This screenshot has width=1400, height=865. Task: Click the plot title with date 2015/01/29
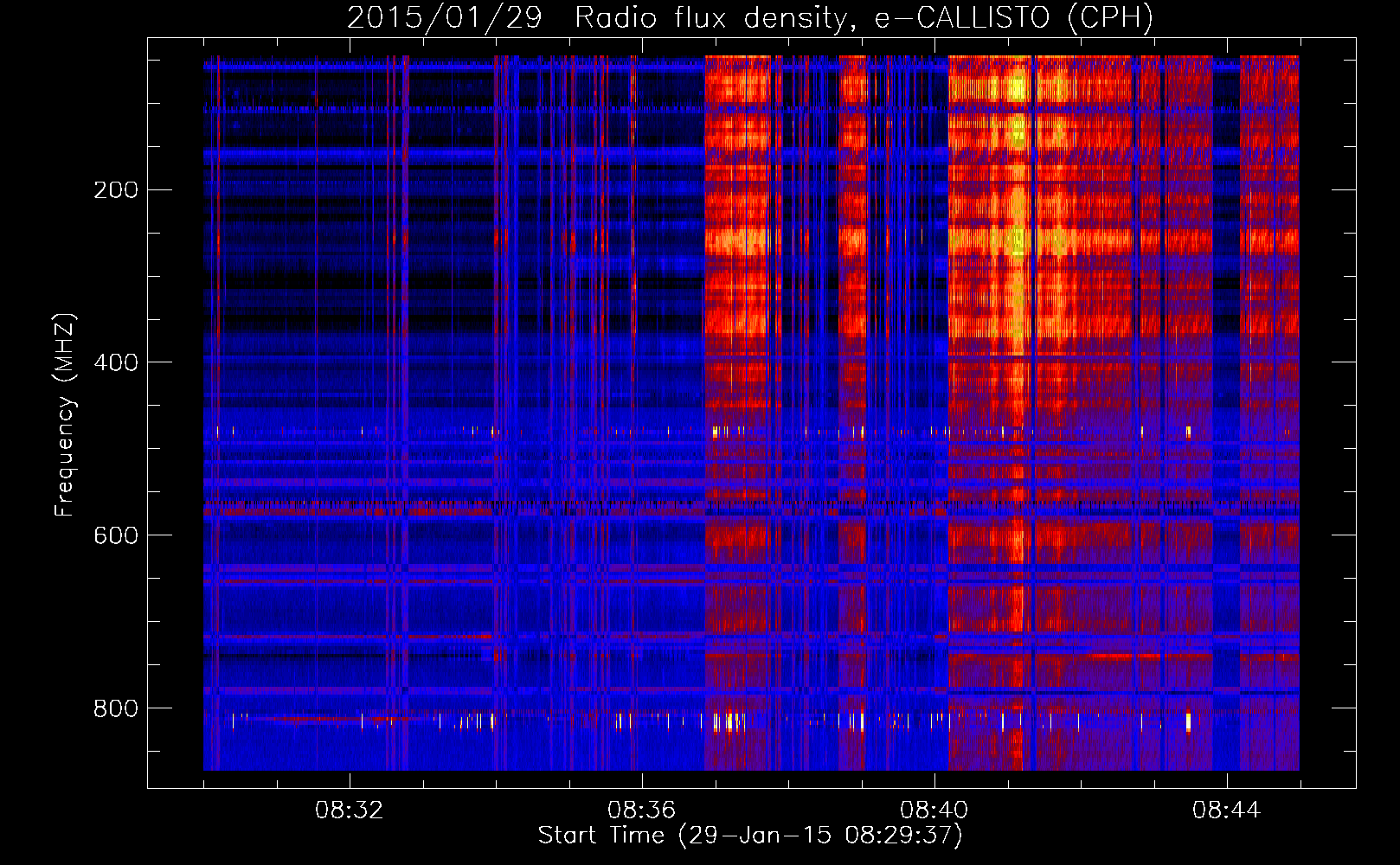(750, 17)
